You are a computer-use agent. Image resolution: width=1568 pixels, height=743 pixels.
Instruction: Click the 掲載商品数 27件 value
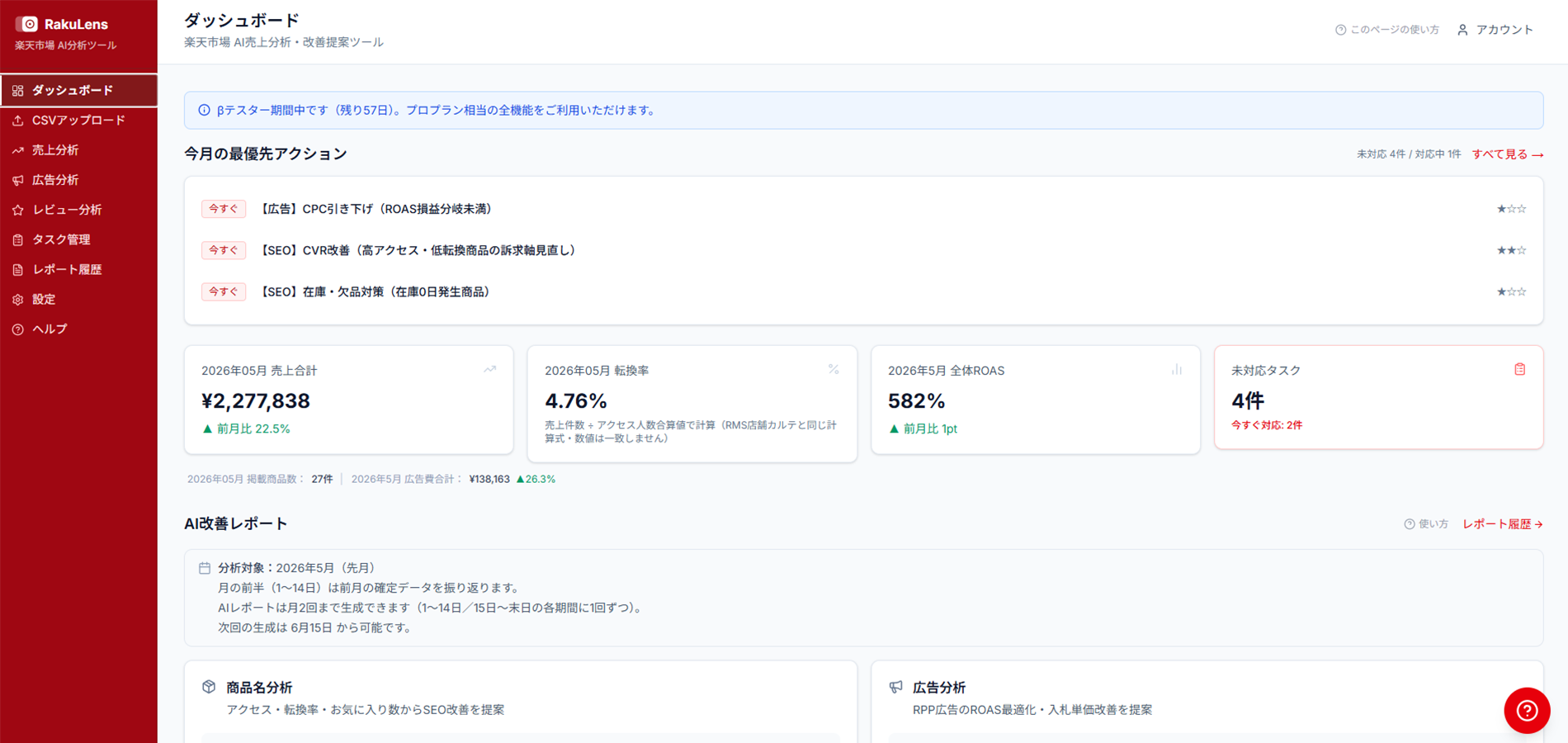pos(322,479)
